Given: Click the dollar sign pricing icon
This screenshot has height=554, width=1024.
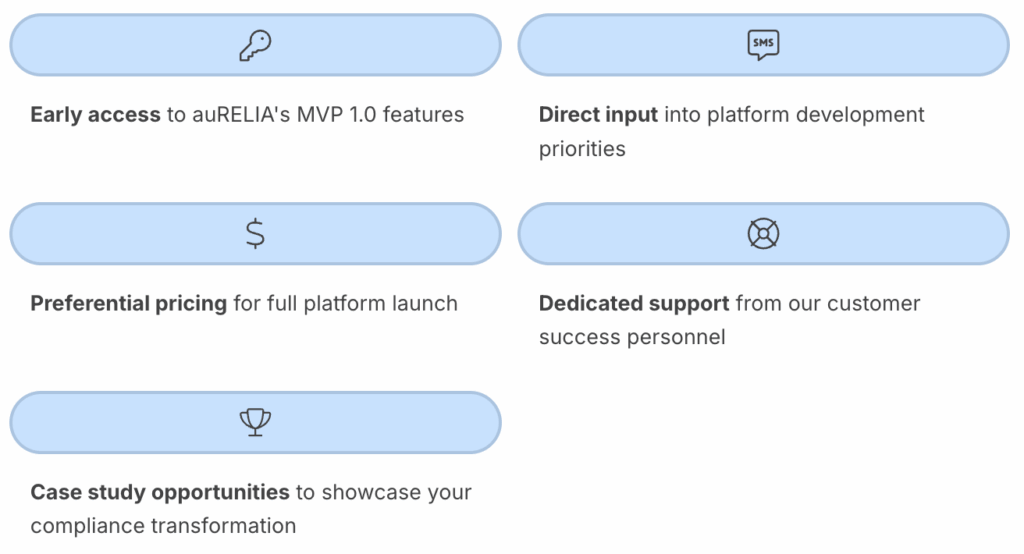Looking at the screenshot, I should point(255,233).
